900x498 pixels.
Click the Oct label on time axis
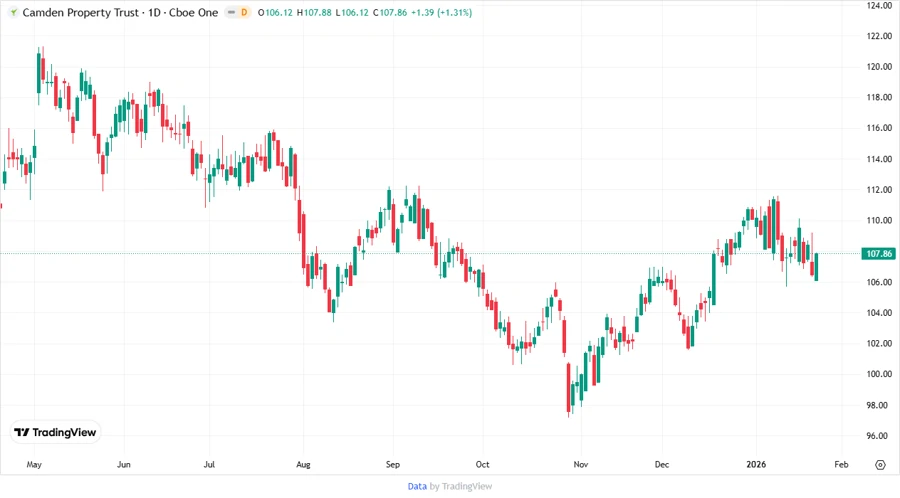(482, 464)
